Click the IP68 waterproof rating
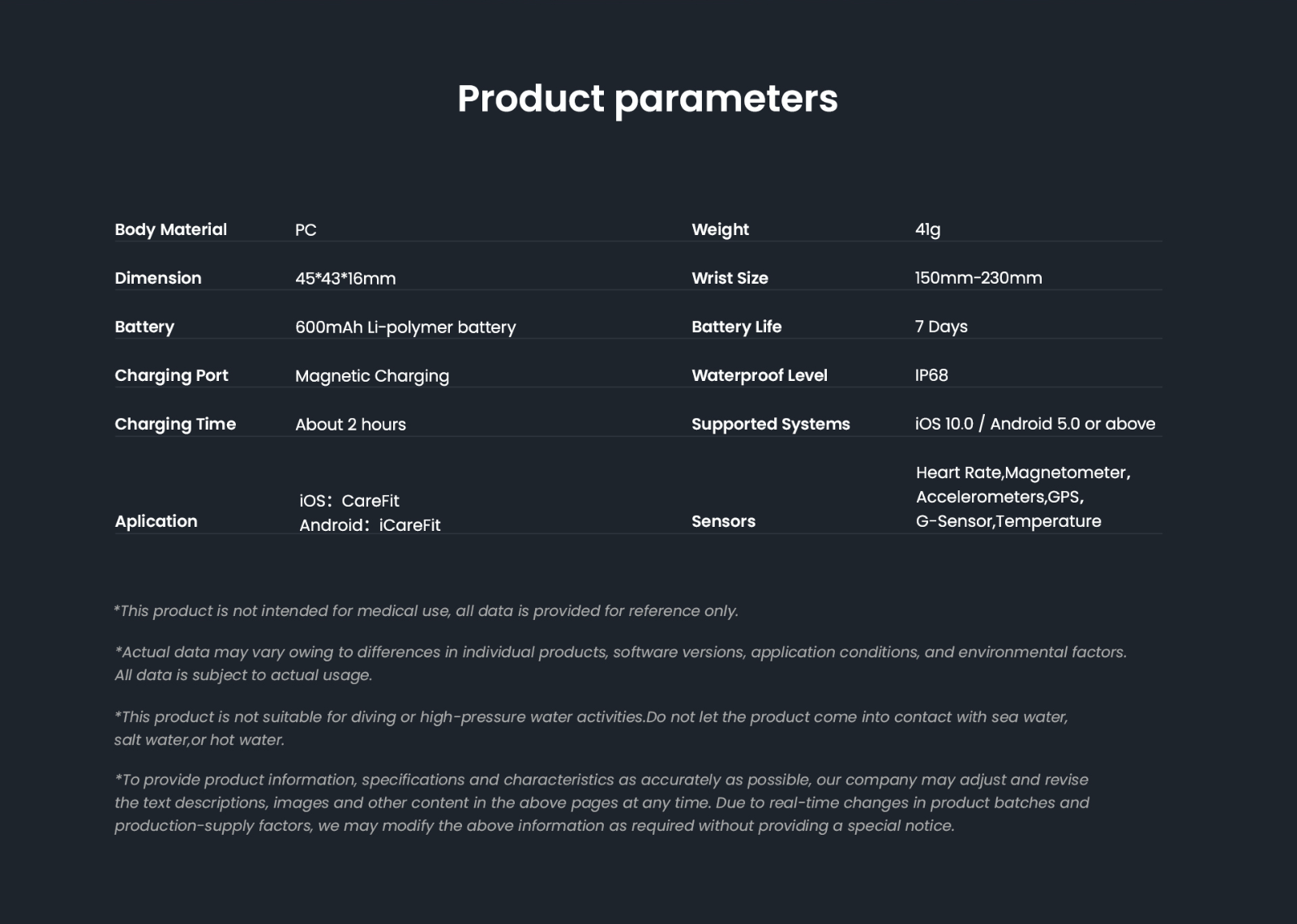Image resolution: width=1297 pixels, height=924 pixels. [931, 375]
